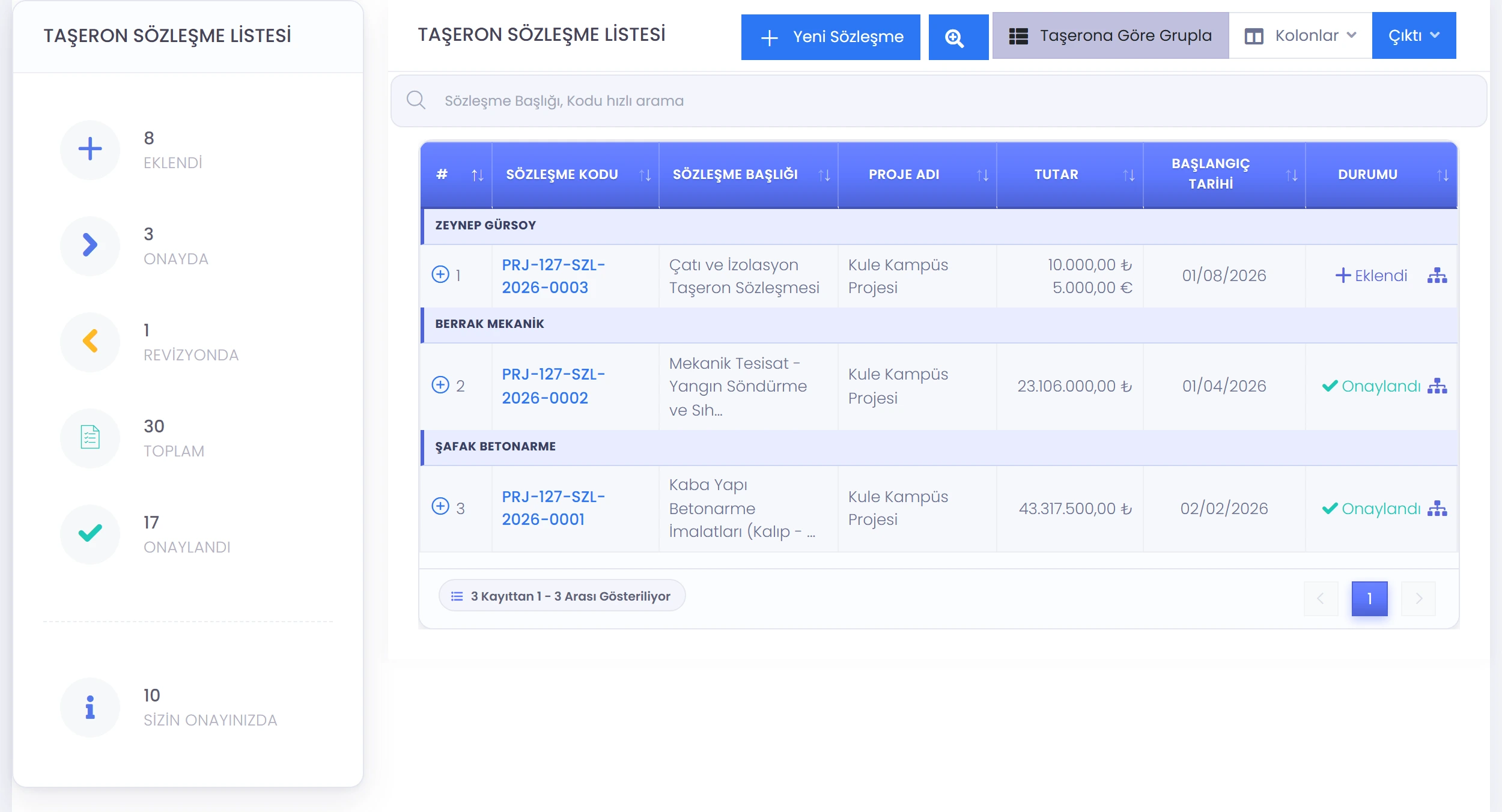1502x812 pixels.
Task: Click the ONAYDA sidebar label
Action: [176, 259]
